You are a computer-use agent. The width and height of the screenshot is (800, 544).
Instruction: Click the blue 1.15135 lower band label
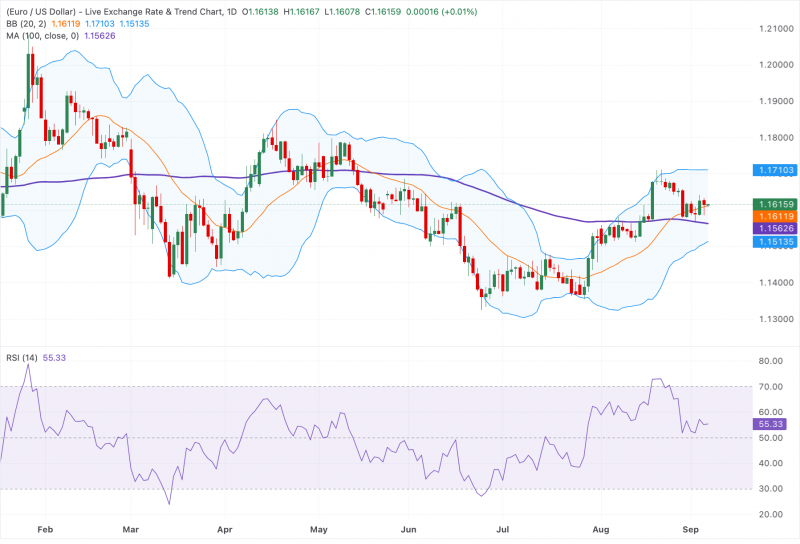tap(776, 241)
